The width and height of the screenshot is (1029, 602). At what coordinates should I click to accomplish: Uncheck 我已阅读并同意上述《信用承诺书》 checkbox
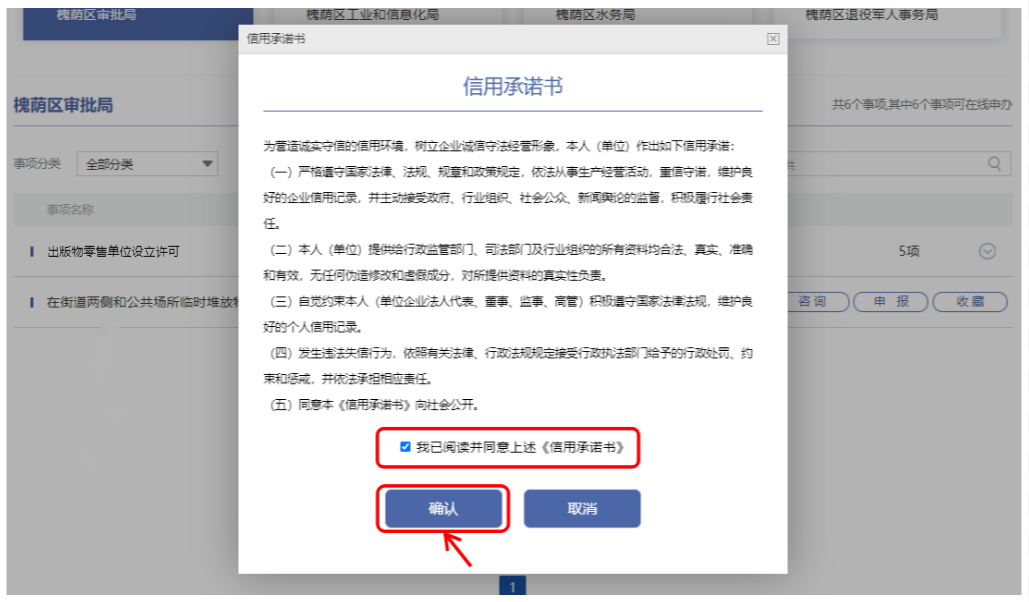[405, 447]
